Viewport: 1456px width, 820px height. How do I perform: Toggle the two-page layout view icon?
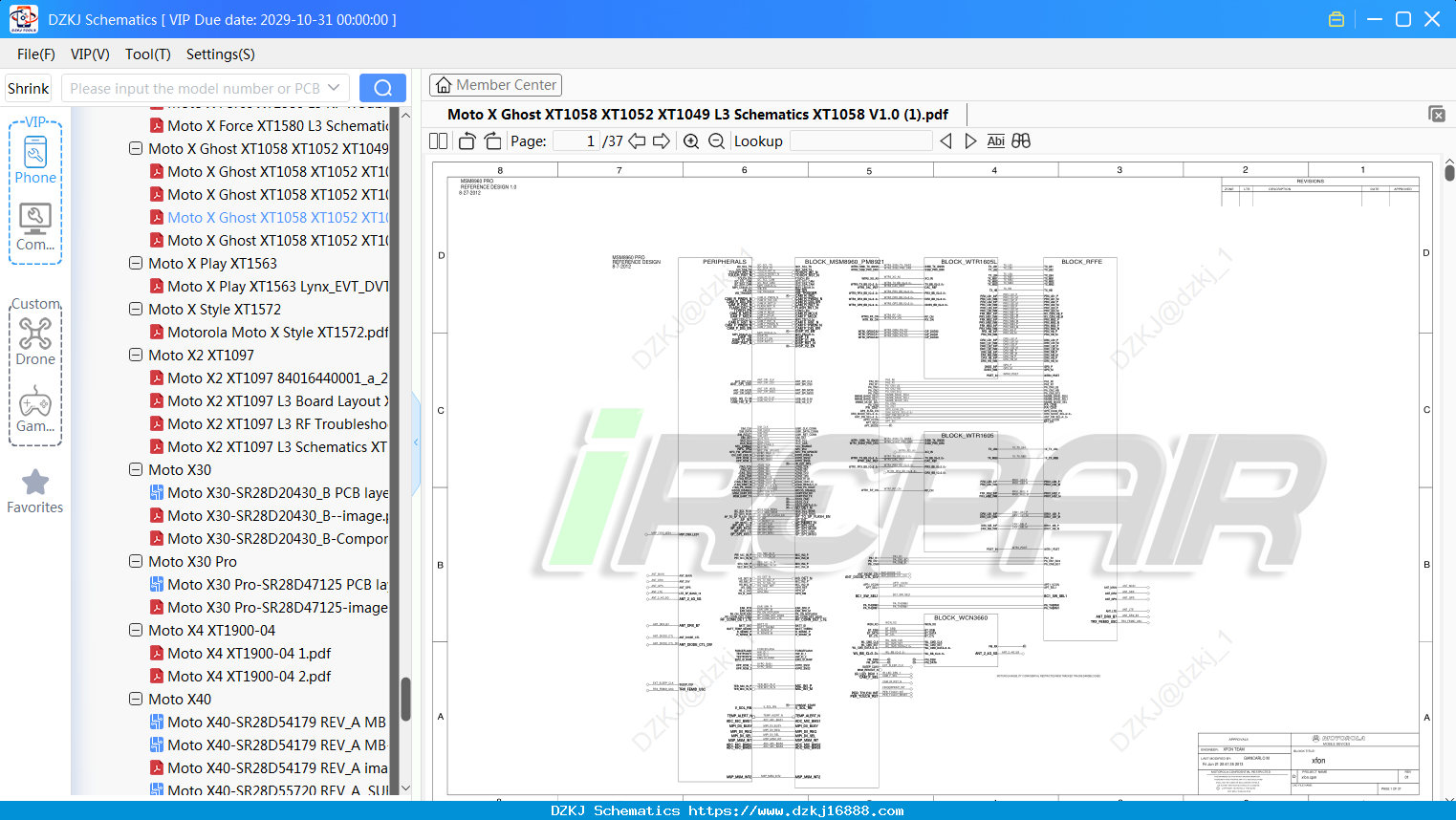tap(438, 141)
